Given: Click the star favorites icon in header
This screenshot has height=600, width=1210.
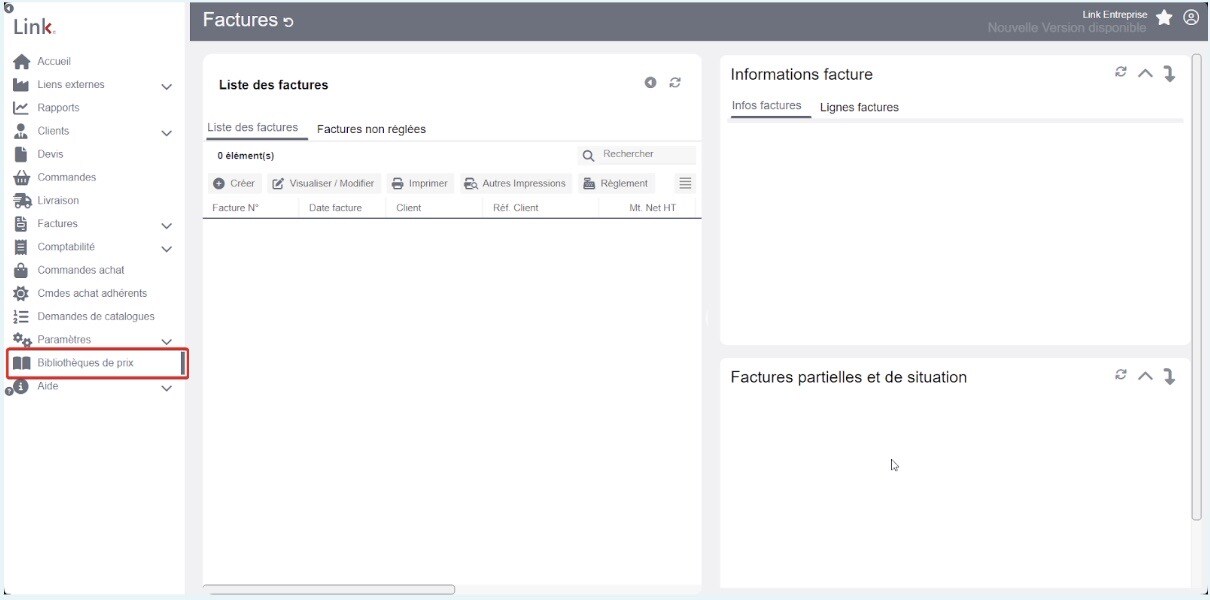Looking at the screenshot, I should [x=1164, y=18].
